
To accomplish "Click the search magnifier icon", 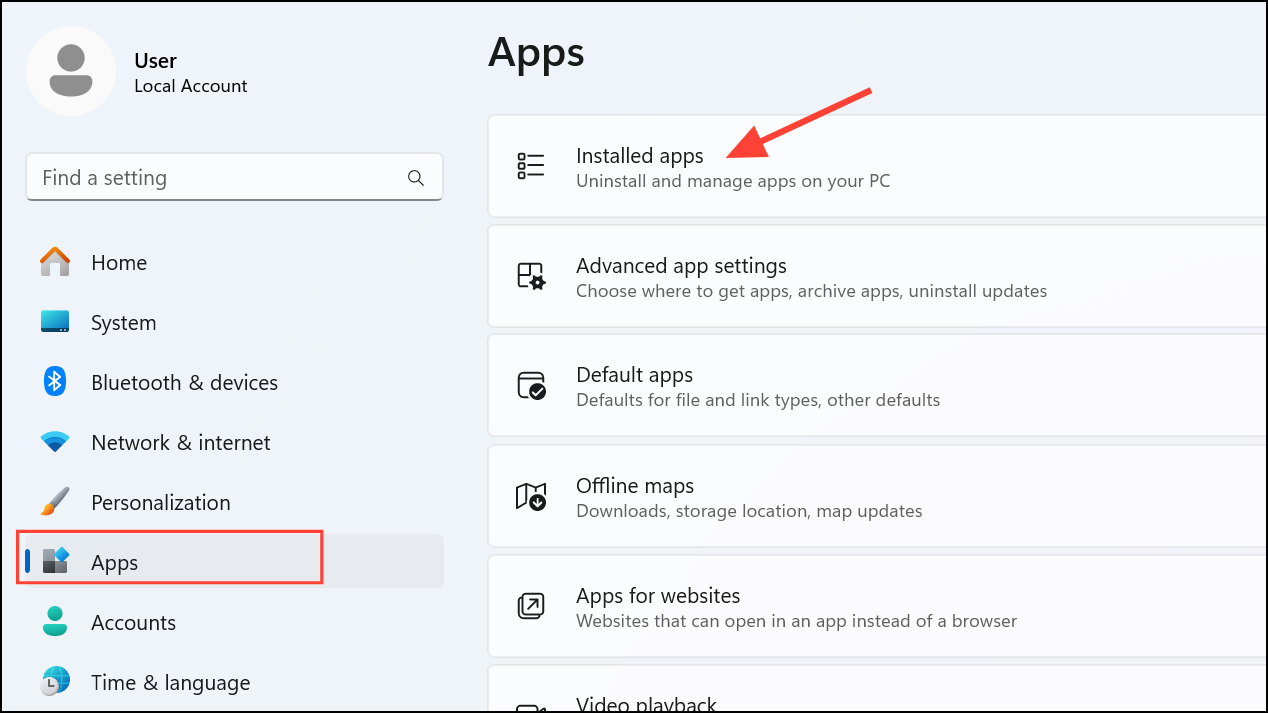I will [416, 177].
